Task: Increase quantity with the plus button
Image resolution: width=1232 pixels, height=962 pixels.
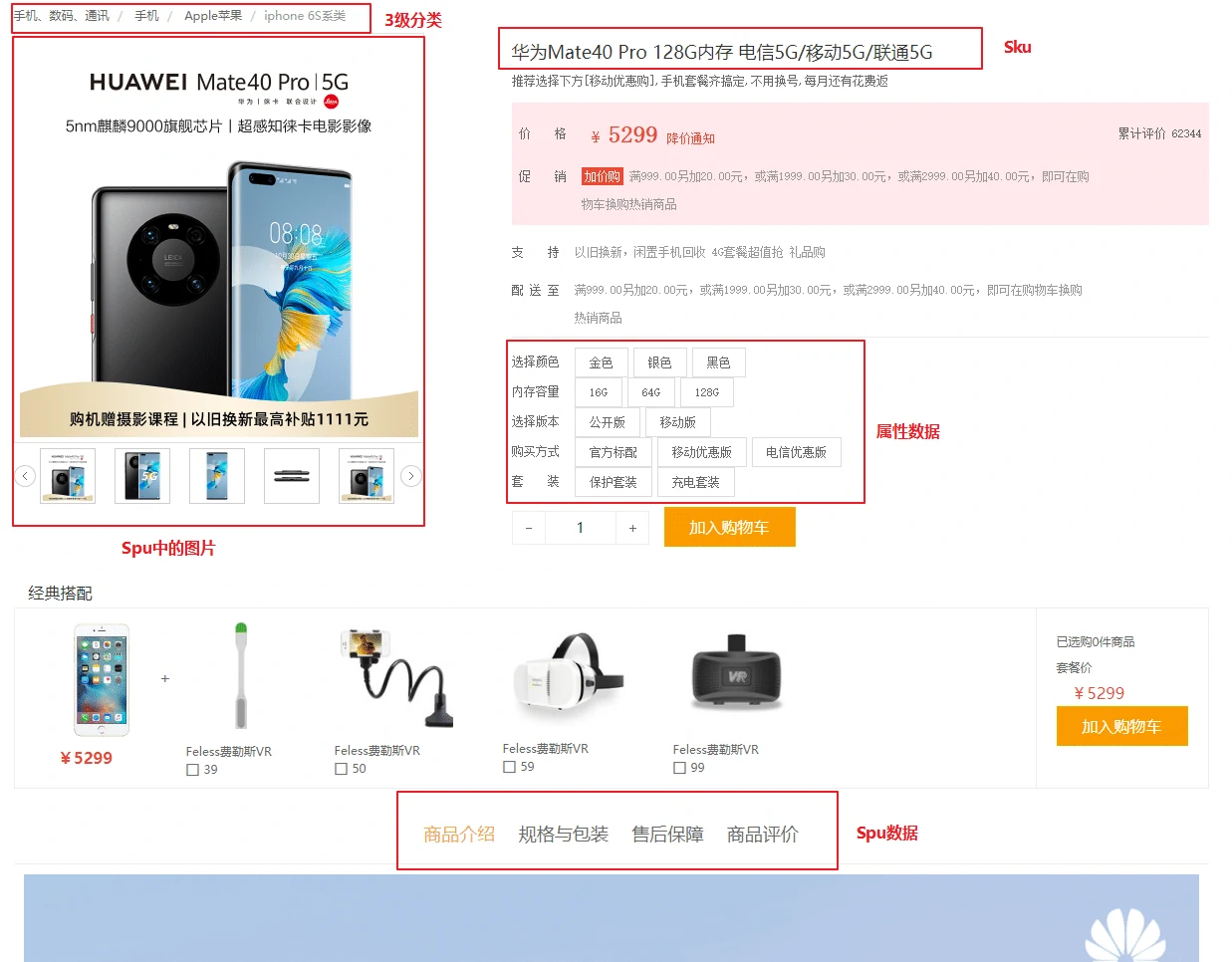Action: (632, 528)
